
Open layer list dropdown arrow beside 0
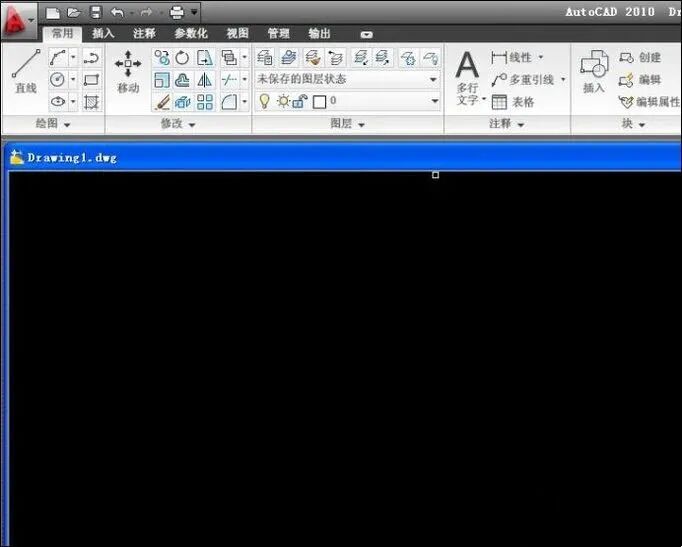(434, 101)
